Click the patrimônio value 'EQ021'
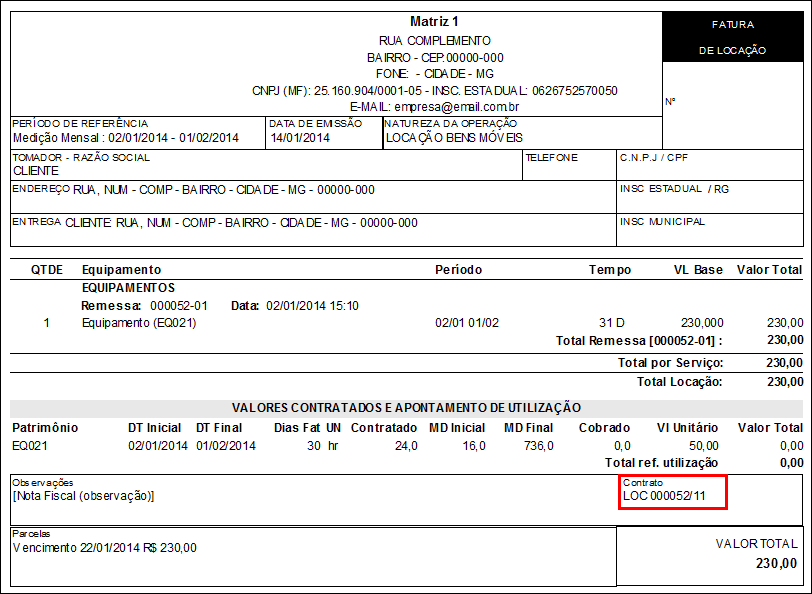Viewport: 812px width, 594px height. coord(30,446)
